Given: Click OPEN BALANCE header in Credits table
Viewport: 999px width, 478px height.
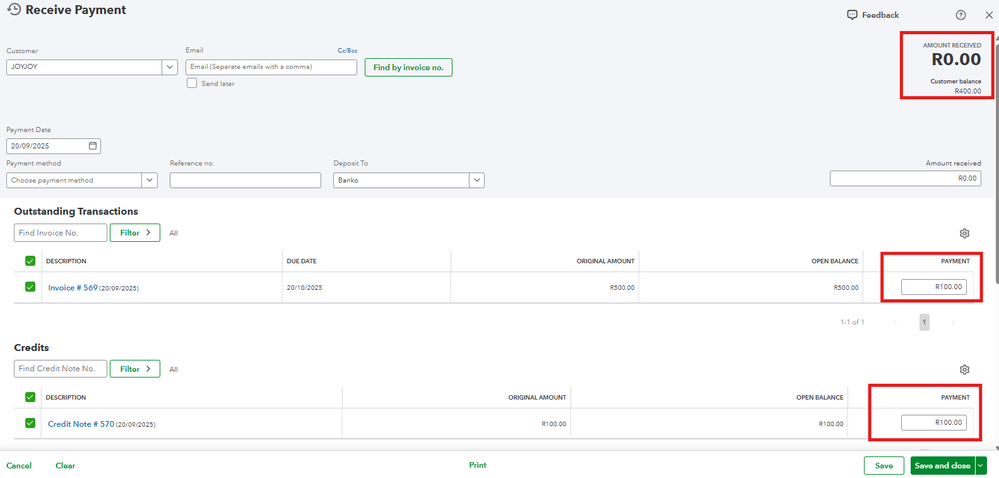Looking at the screenshot, I should (819, 398).
